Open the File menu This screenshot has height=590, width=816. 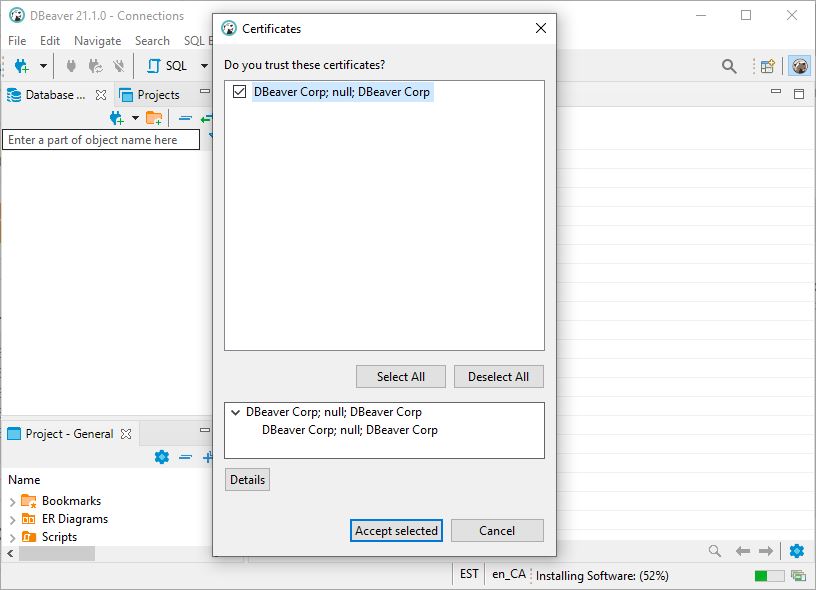click(17, 41)
